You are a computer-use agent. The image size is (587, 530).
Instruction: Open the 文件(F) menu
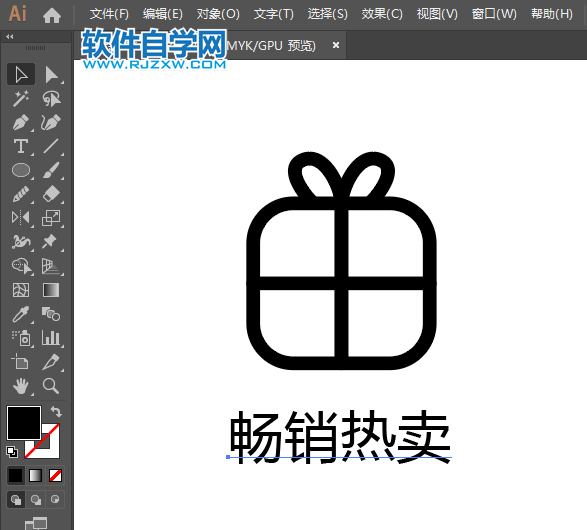[109, 14]
